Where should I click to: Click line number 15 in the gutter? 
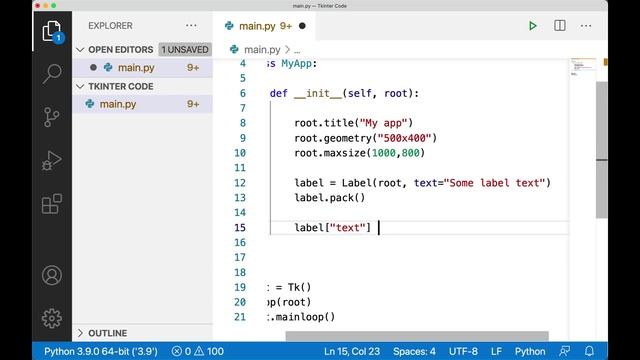tap(240, 227)
